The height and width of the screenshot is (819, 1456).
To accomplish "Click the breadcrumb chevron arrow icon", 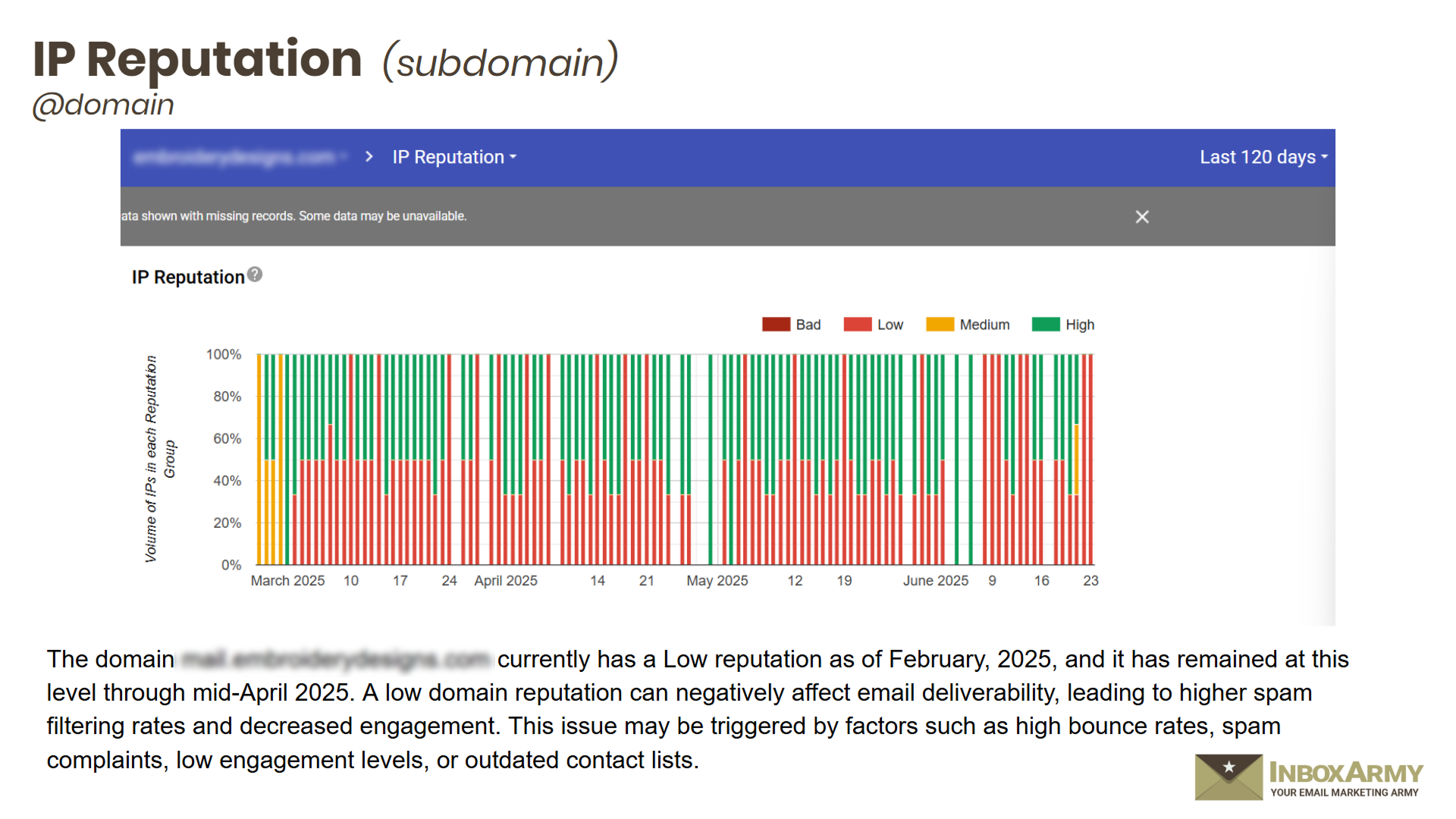I will click(x=369, y=157).
